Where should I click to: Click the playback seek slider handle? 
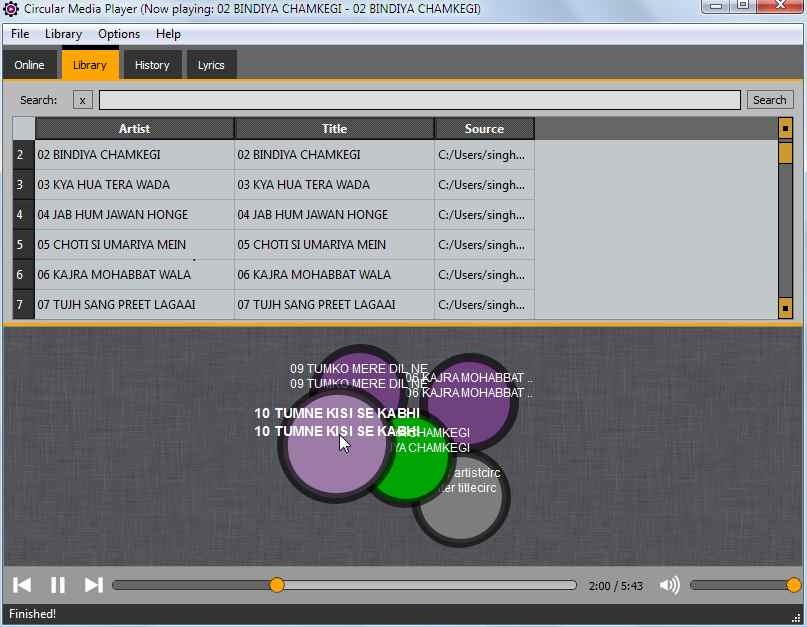click(277, 585)
